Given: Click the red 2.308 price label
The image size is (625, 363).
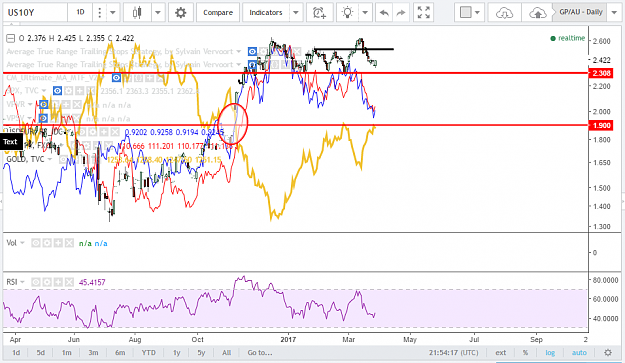Looking at the screenshot, I should (601, 73).
